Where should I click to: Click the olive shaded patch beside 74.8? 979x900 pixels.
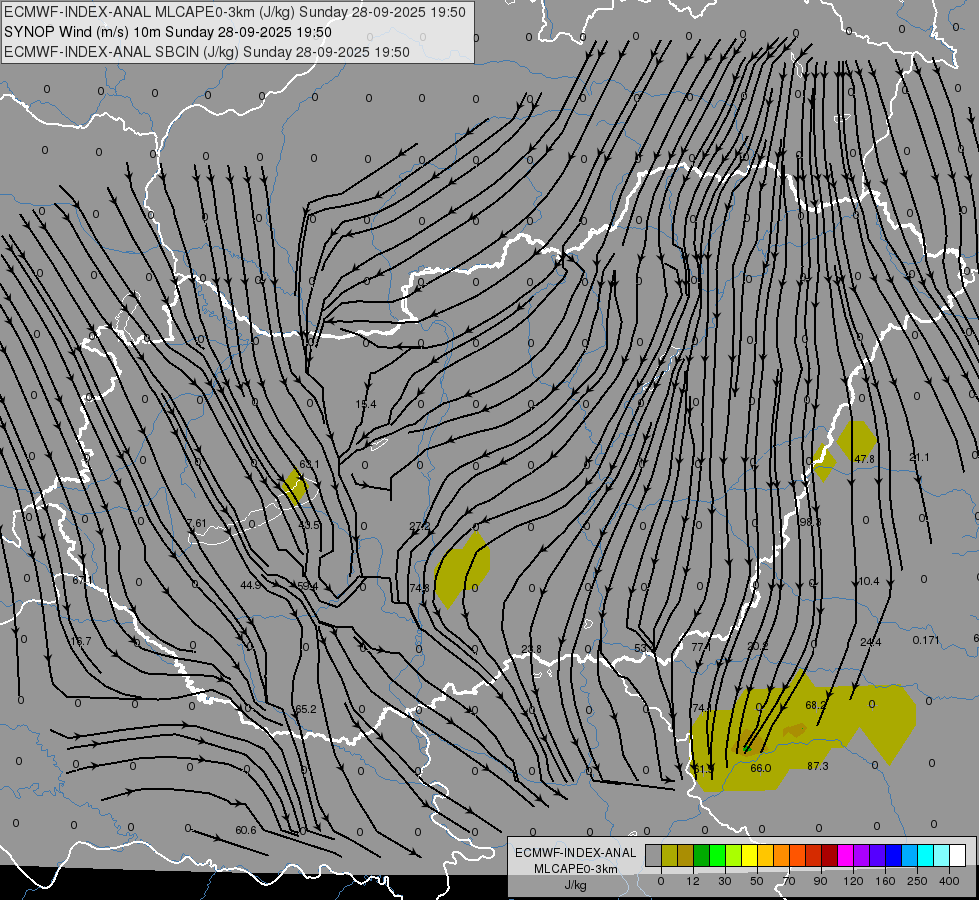[462, 570]
